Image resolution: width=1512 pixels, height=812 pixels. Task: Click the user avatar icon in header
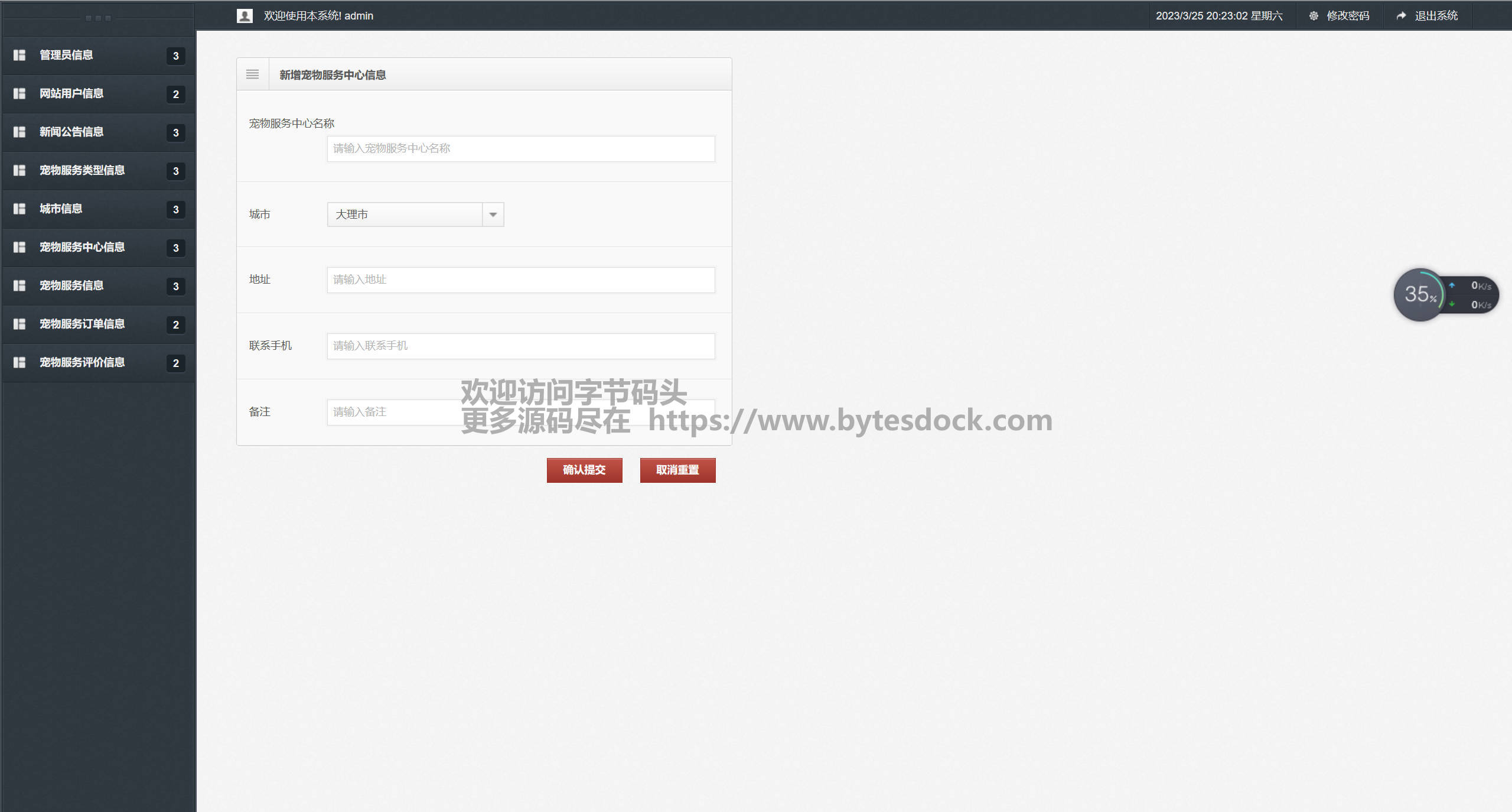(245, 16)
